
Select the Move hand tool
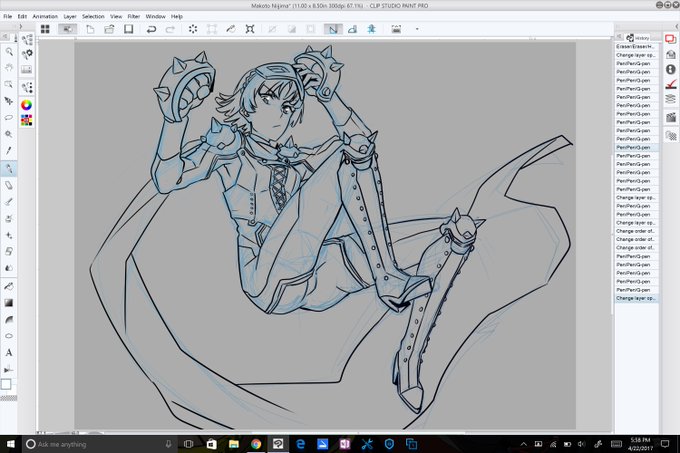(x=9, y=68)
